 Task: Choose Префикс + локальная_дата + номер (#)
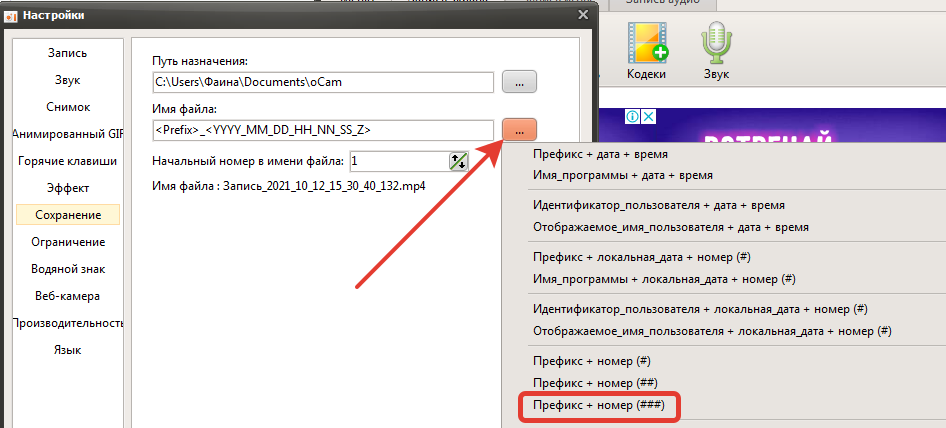pos(642,257)
